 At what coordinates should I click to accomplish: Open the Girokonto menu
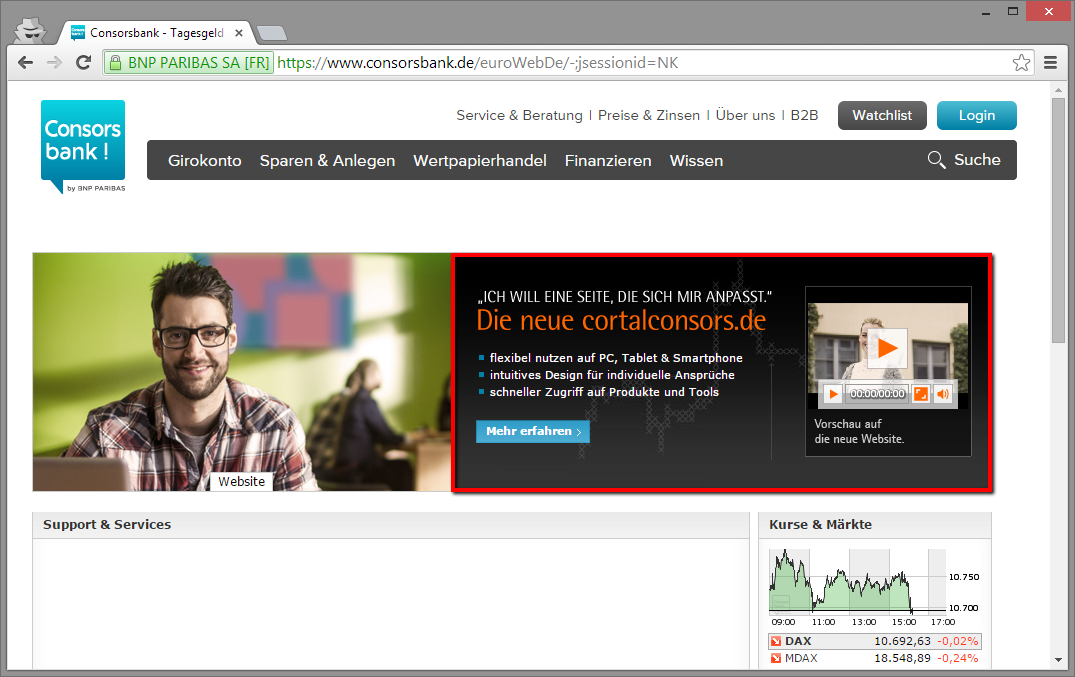tap(204, 161)
